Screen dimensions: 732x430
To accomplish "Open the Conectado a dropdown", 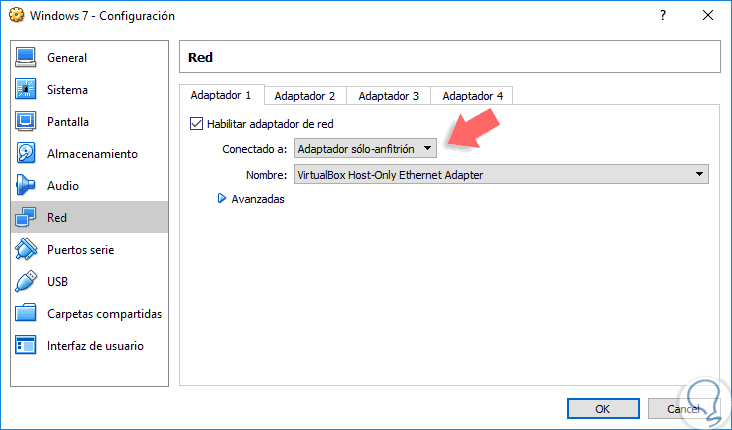I will (x=365, y=149).
